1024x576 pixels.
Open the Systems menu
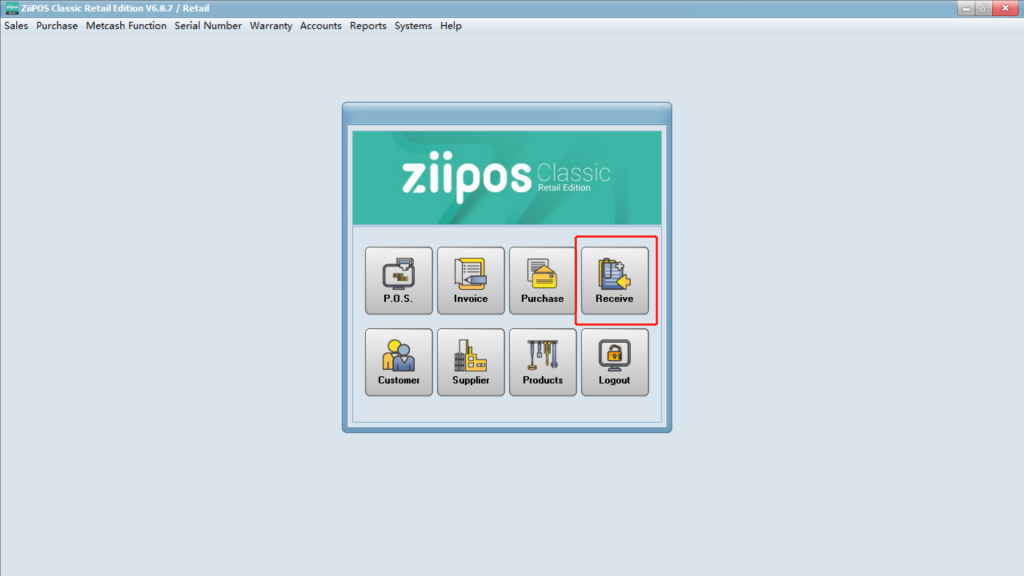coord(413,26)
